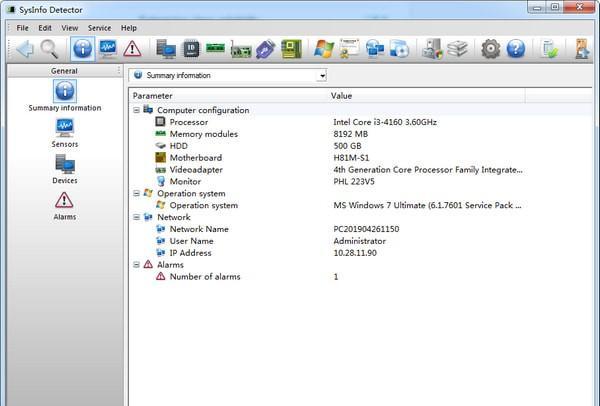The width and height of the screenshot is (600, 406).
Task: Open the Help menu
Action: tap(129, 28)
